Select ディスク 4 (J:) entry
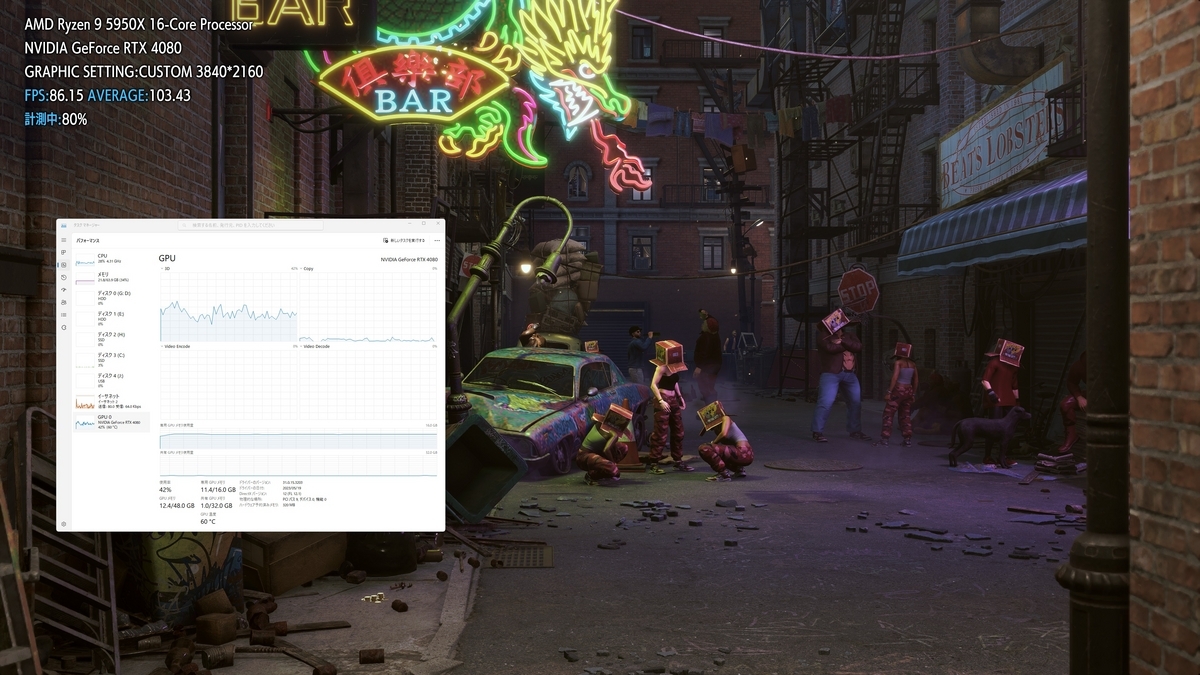The image size is (1200, 675). pyautogui.click(x=113, y=381)
